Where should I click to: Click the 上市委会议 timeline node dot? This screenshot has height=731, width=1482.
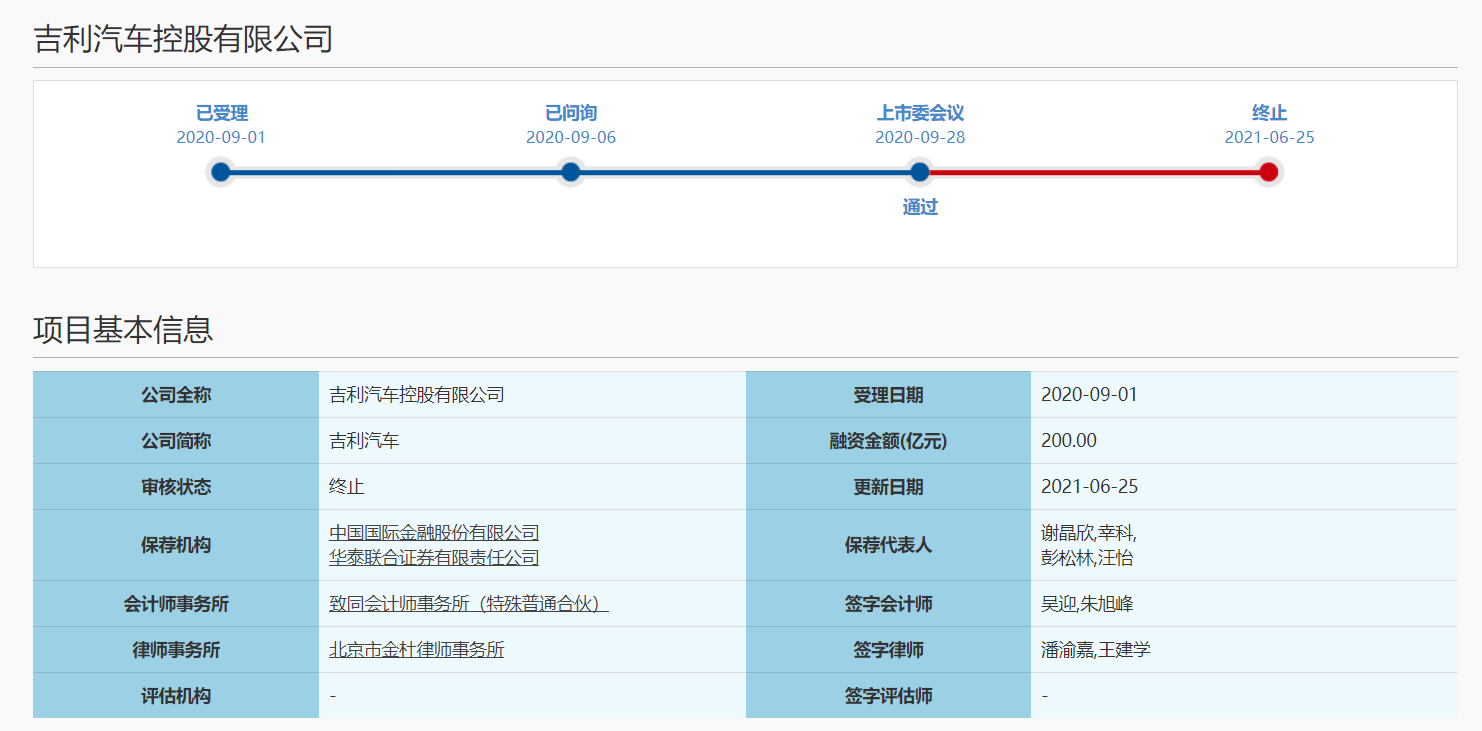tap(920, 172)
